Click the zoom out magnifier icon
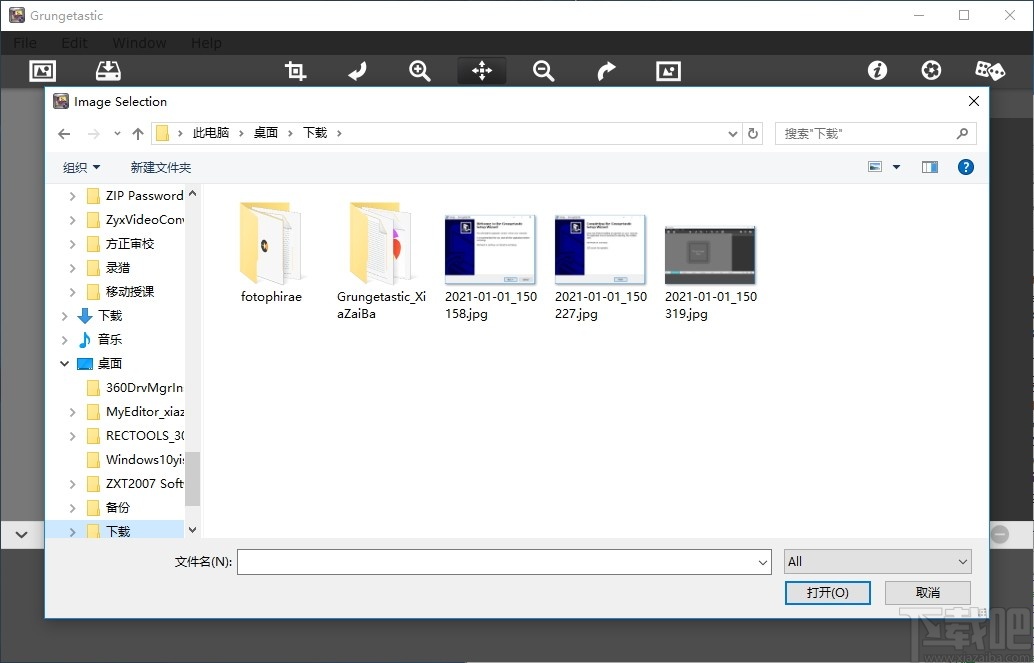The width and height of the screenshot is (1034, 663). (543, 70)
